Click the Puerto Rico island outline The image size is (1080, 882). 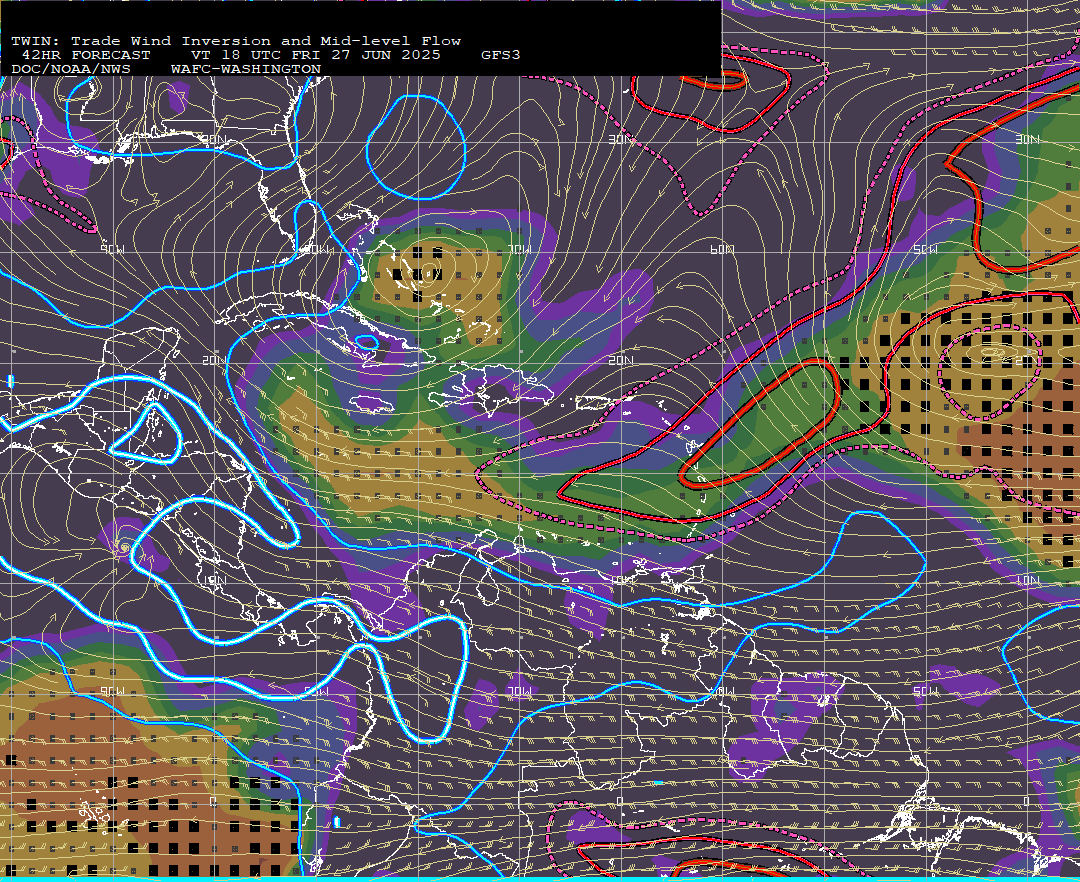(x=593, y=403)
